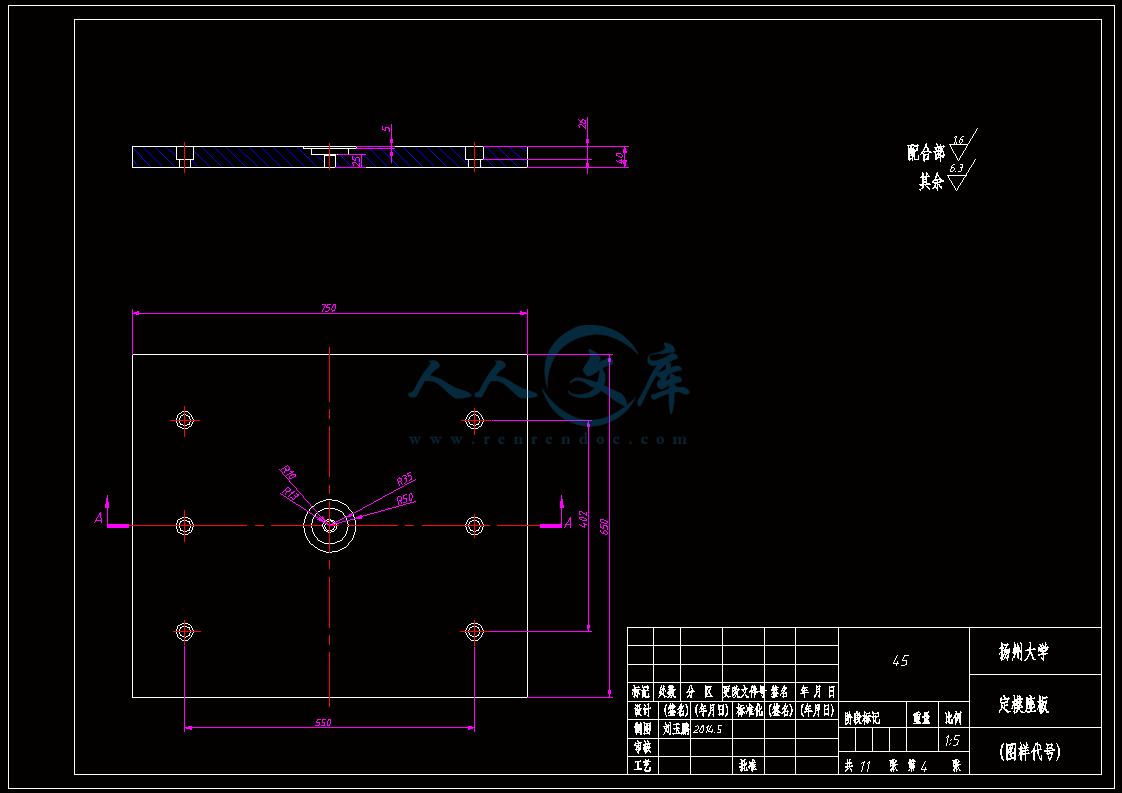
Task: Select the drafter name 刘玉鹏
Action: pos(675,729)
